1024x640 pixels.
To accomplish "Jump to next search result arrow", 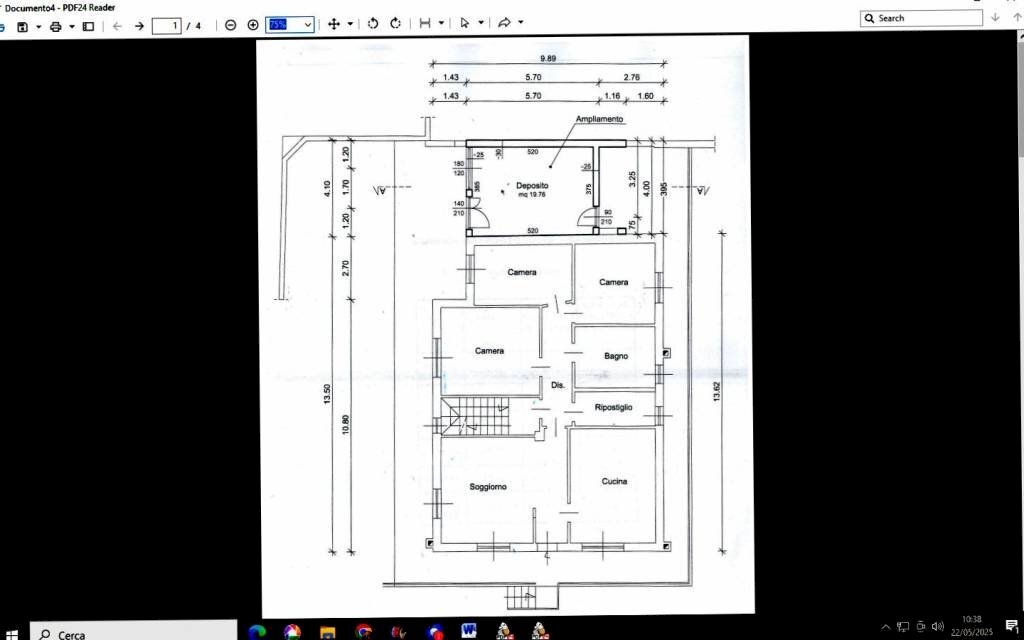I will [995, 18].
